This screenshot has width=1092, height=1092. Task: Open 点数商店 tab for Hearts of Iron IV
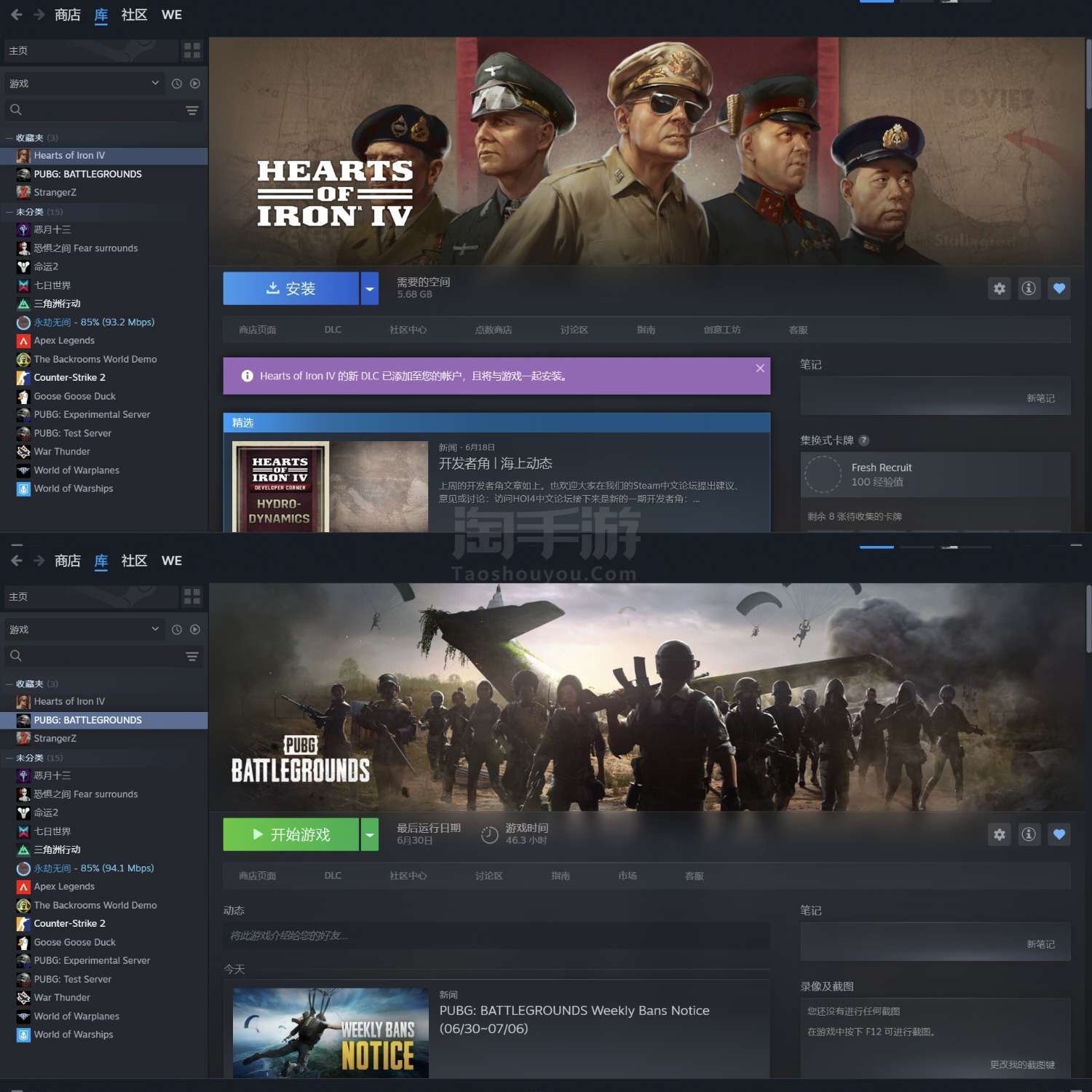494,330
